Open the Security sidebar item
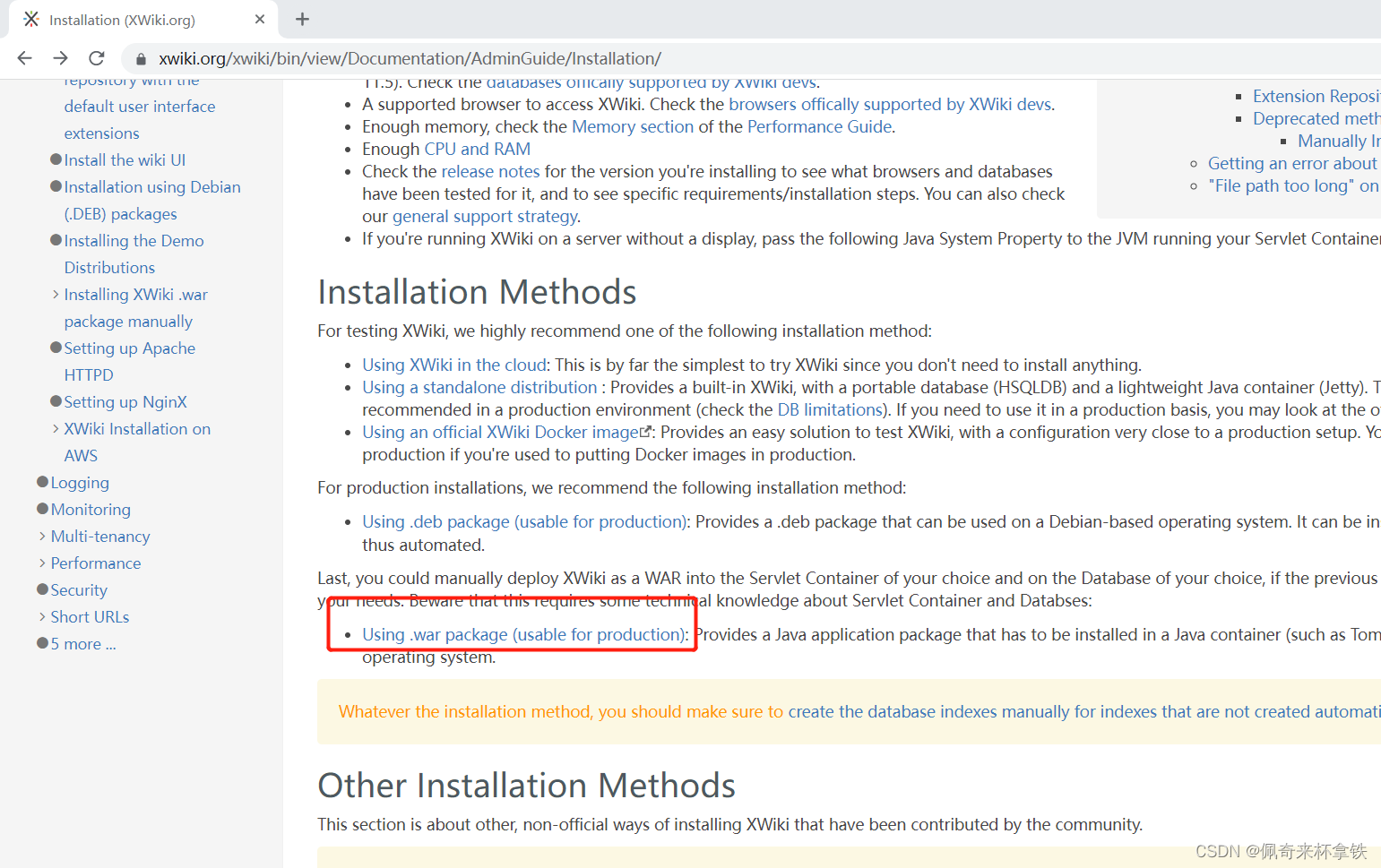1381x868 pixels. pos(79,589)
